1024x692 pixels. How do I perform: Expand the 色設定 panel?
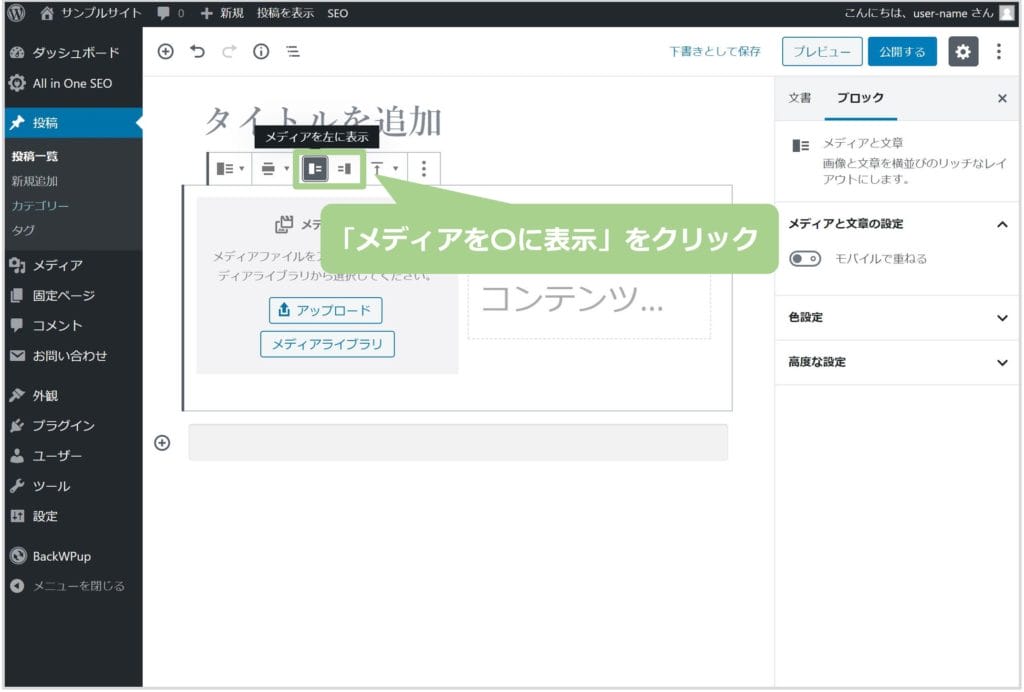pyautogui.click(x=898, y=318)
